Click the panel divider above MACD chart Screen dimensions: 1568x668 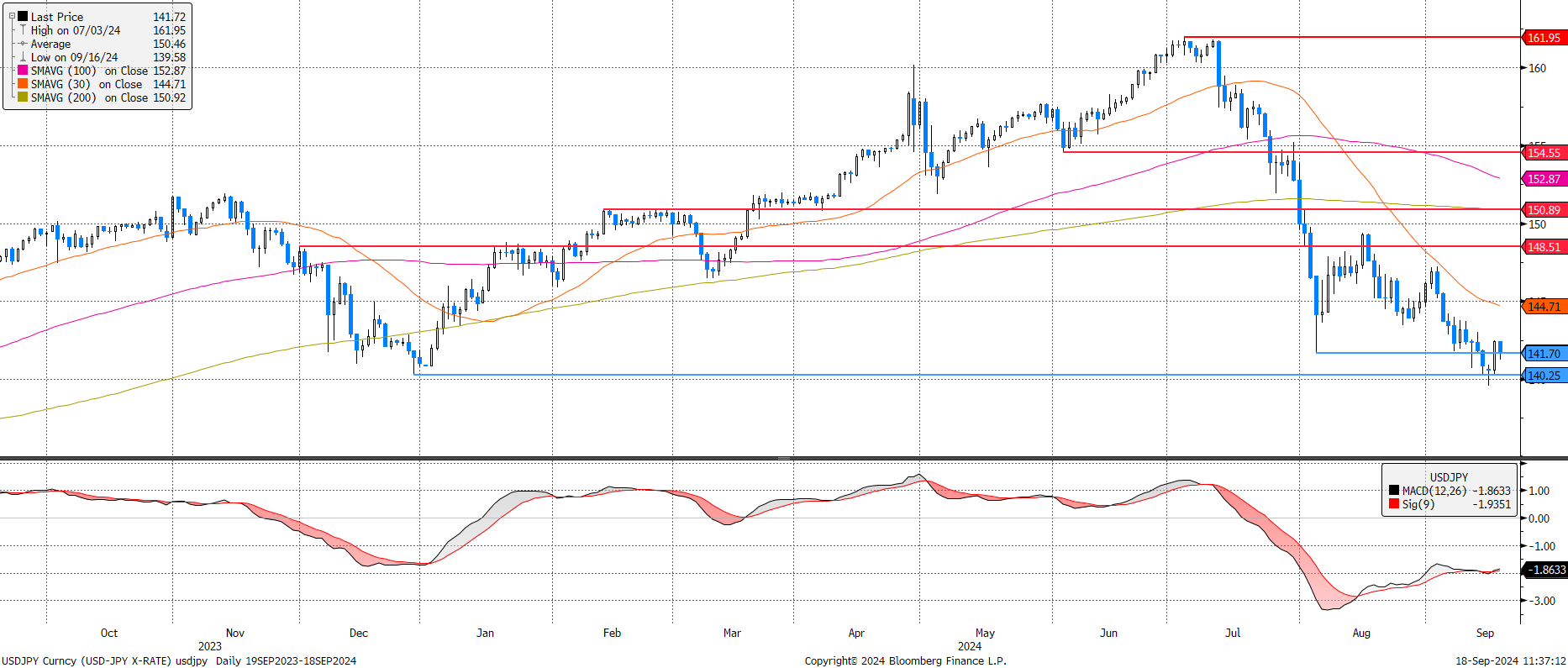click(784, 458)
